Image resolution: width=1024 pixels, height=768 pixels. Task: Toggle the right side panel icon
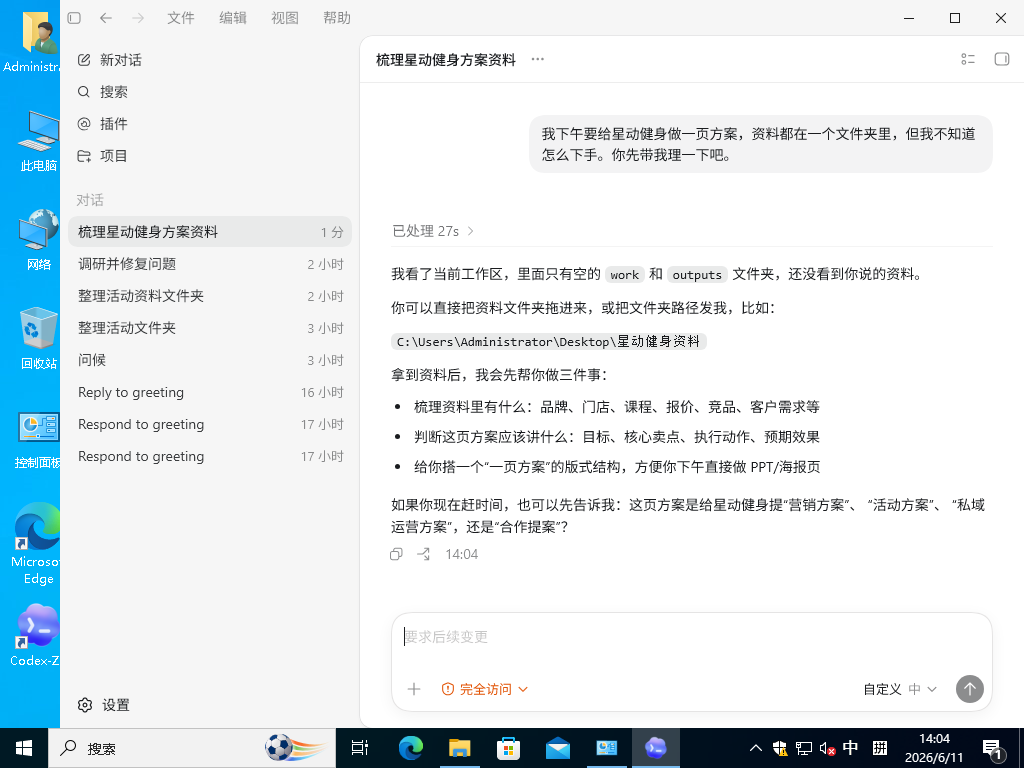(x=1002, y=59)
